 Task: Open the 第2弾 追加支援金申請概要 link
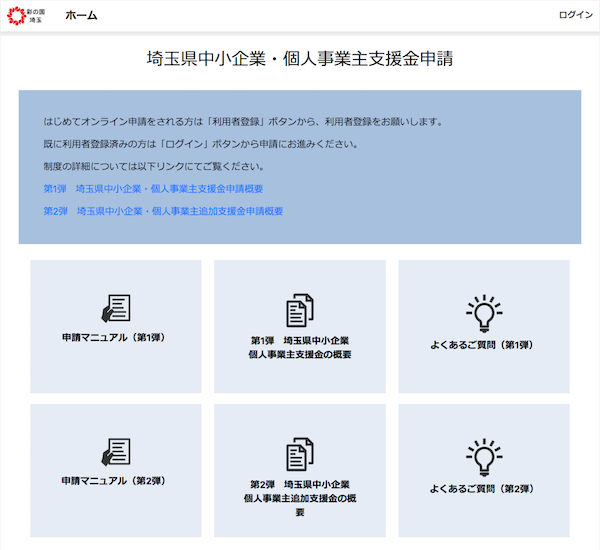(163, 211)
